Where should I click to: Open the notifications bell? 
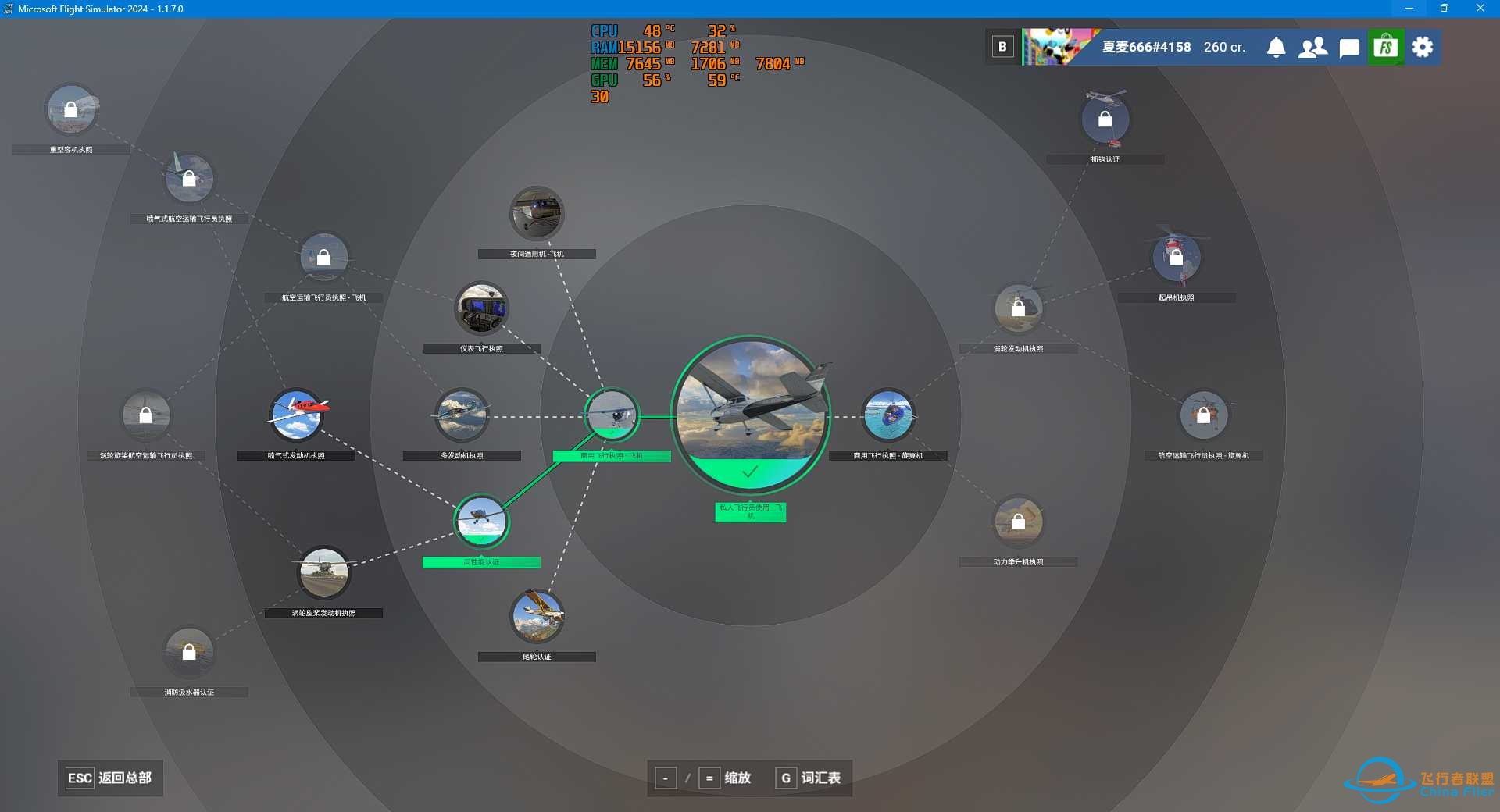1277,47
